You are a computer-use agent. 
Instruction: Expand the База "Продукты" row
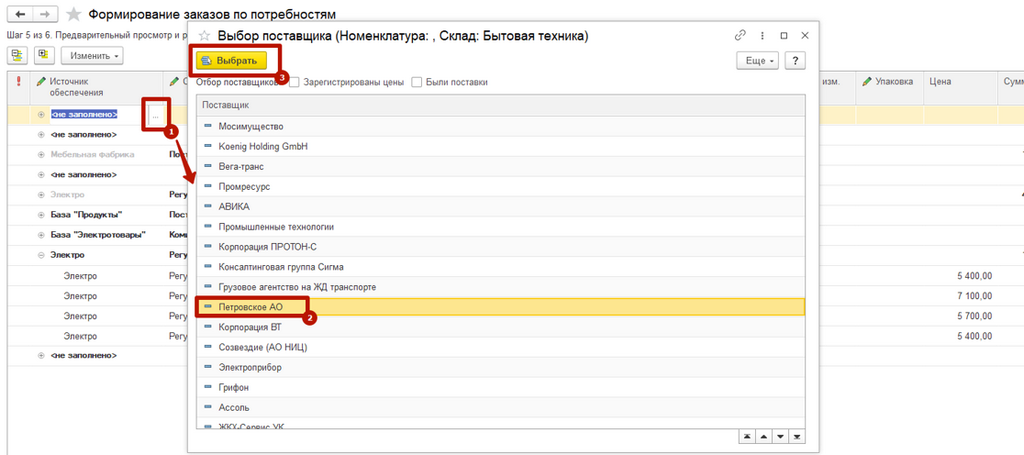pyautogui.click(x=41, y=215)
